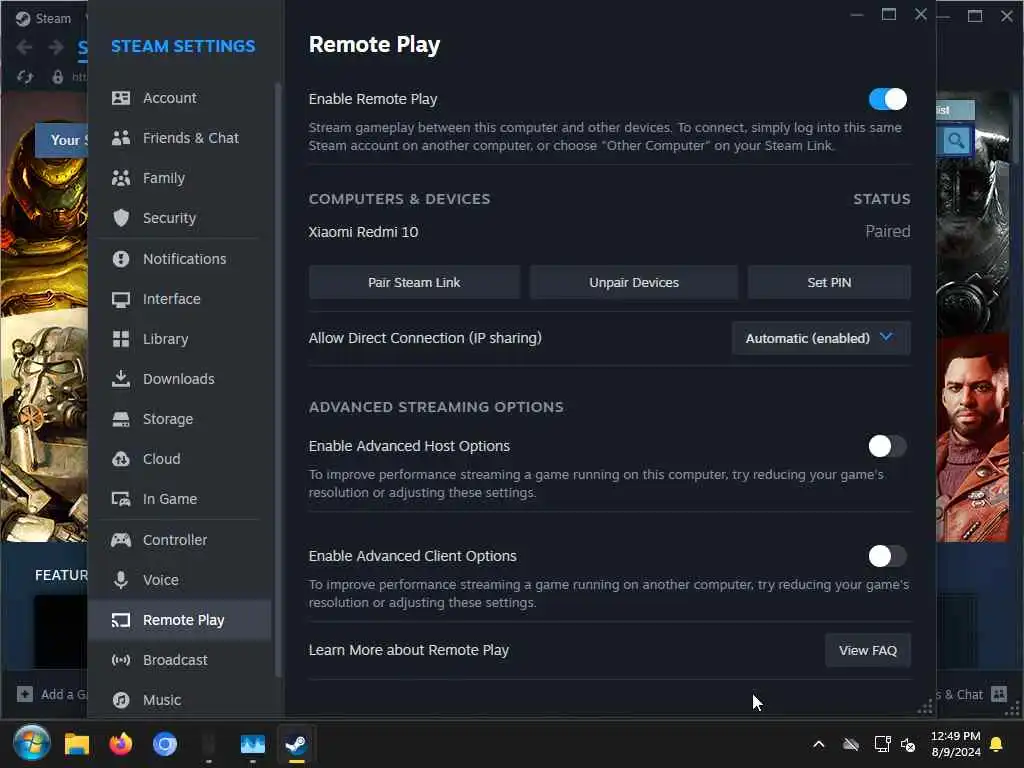This screenshot has height=768, width=1024.
Task: Select the Cloud settings icon
Action: [x=121, y=459]
